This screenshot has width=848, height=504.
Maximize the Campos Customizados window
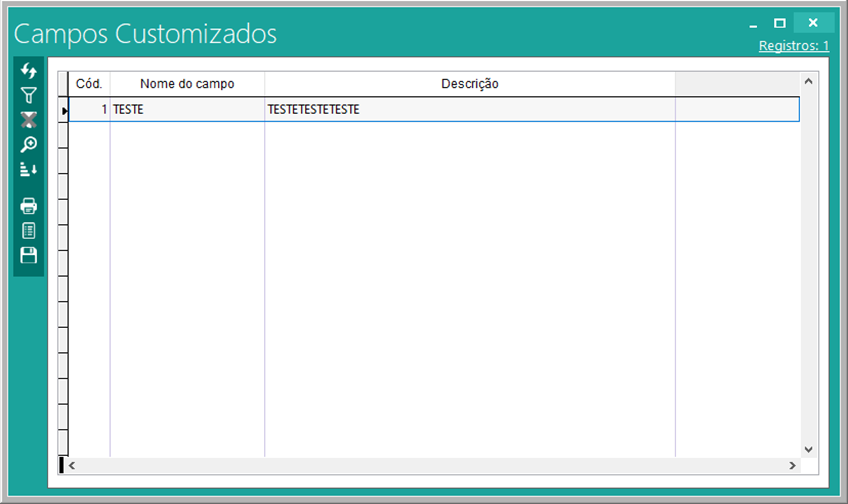coord(780,23)
